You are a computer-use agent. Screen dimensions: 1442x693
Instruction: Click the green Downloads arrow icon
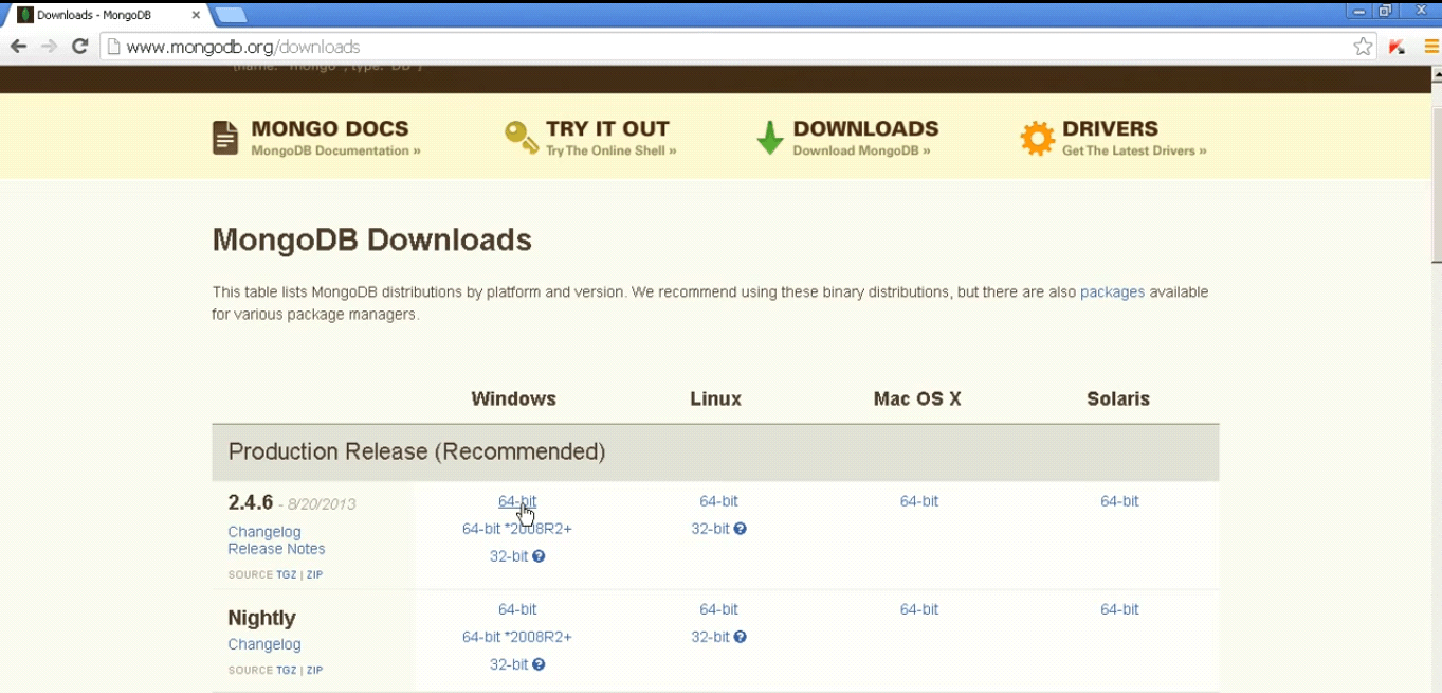pos(769,138)
